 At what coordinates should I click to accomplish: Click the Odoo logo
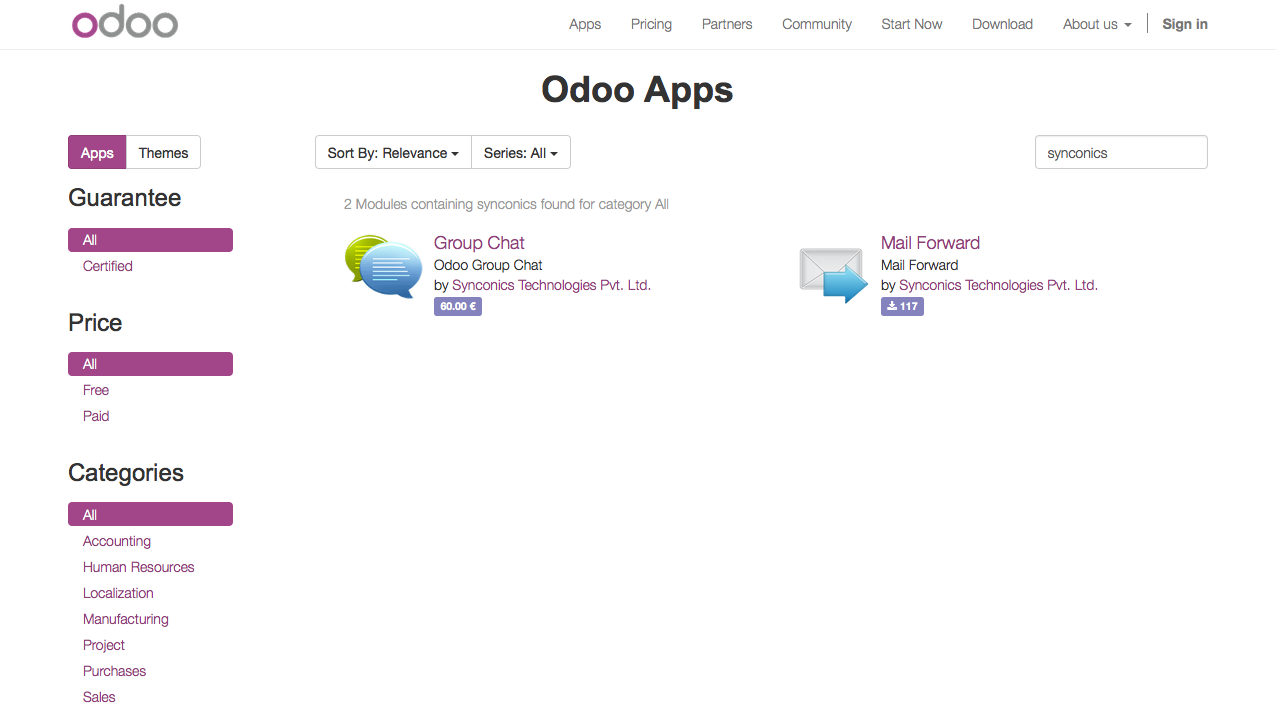(125, 24)
